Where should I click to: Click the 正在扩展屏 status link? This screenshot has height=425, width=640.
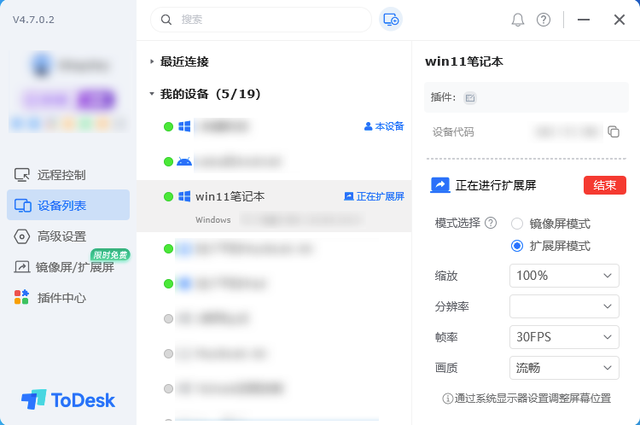coord(374,197)
